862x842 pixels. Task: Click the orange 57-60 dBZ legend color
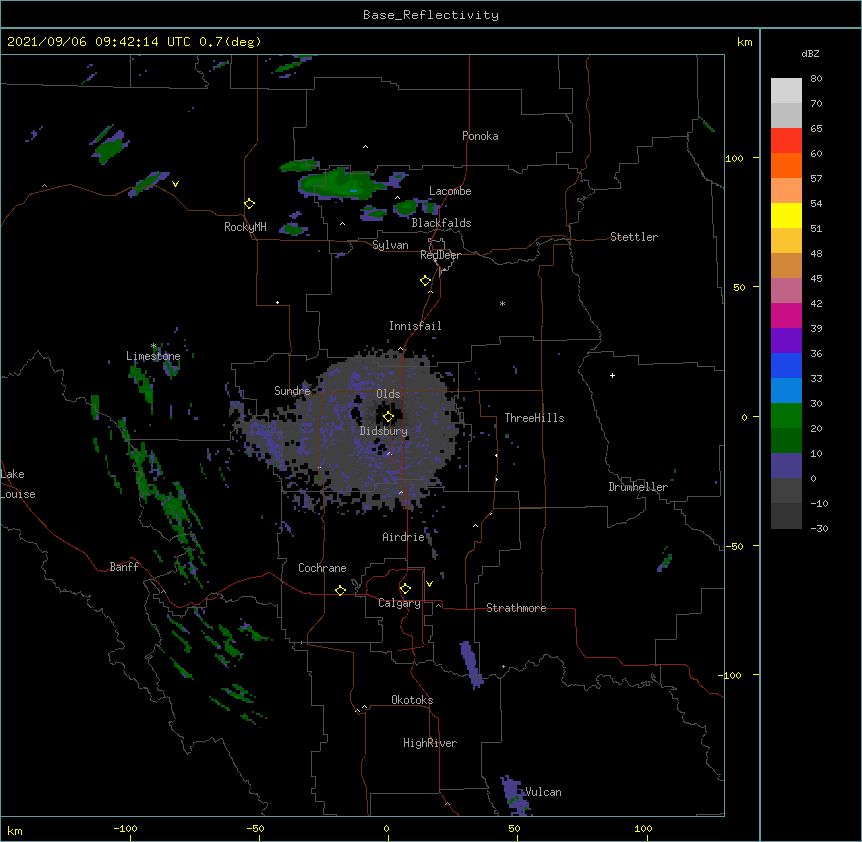tap(786, 165)
